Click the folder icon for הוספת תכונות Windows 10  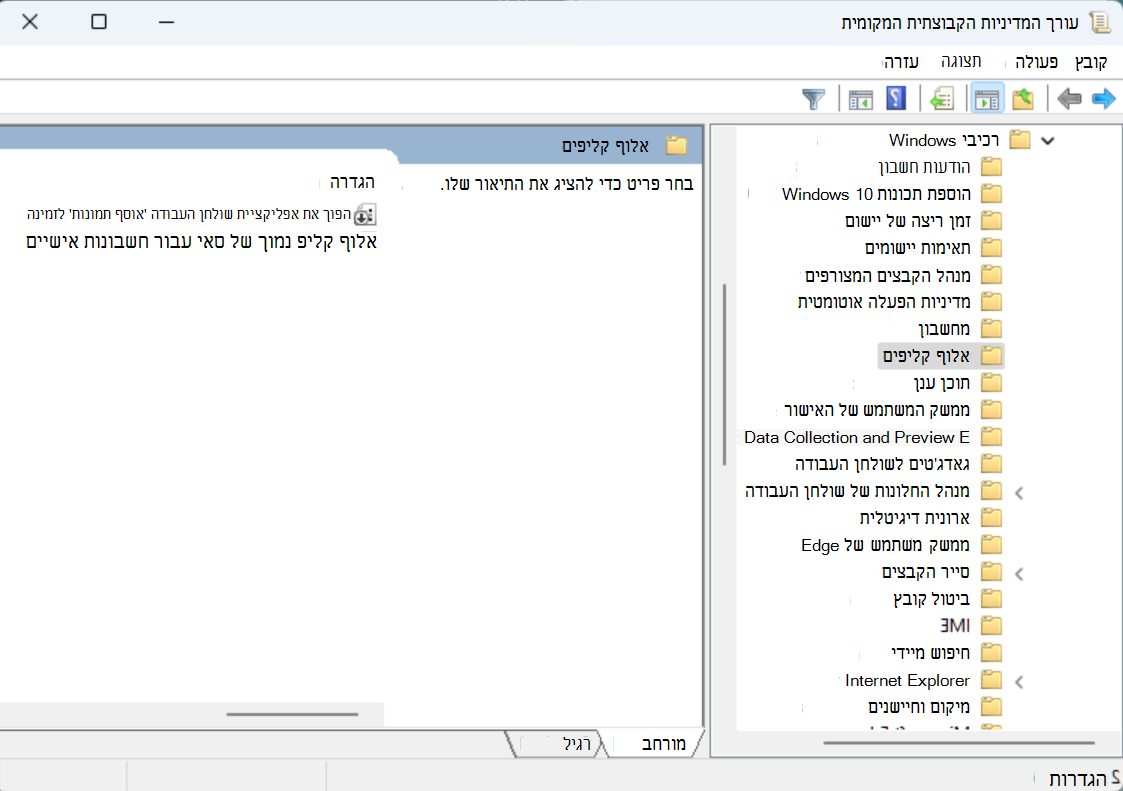991,194
